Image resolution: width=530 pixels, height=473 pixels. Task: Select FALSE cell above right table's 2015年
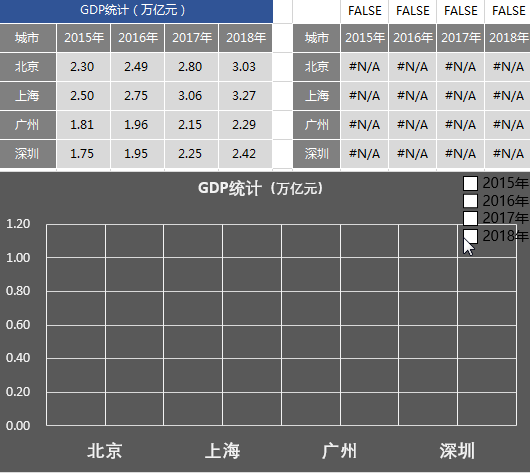(x=364, y=11)
